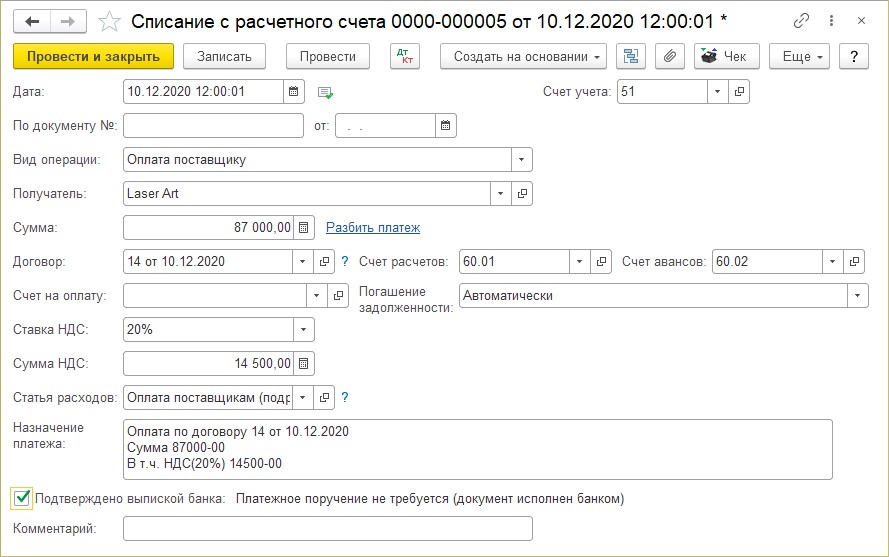Expand the Вид операции dropdown
This screenshot has height=557, width=889.
click(522, 159)
